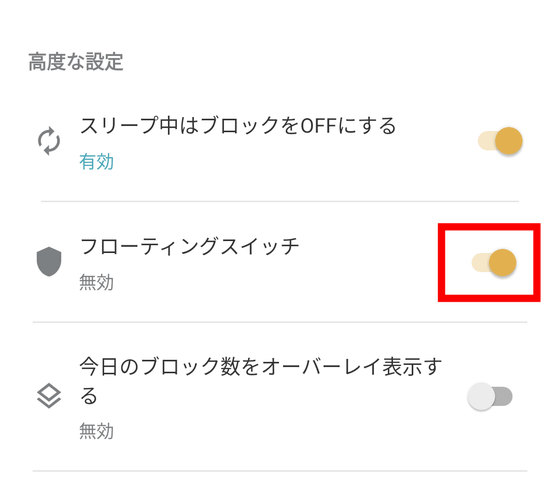
Task: Click the pale track of the floating switch toggle
Action: 480,263
